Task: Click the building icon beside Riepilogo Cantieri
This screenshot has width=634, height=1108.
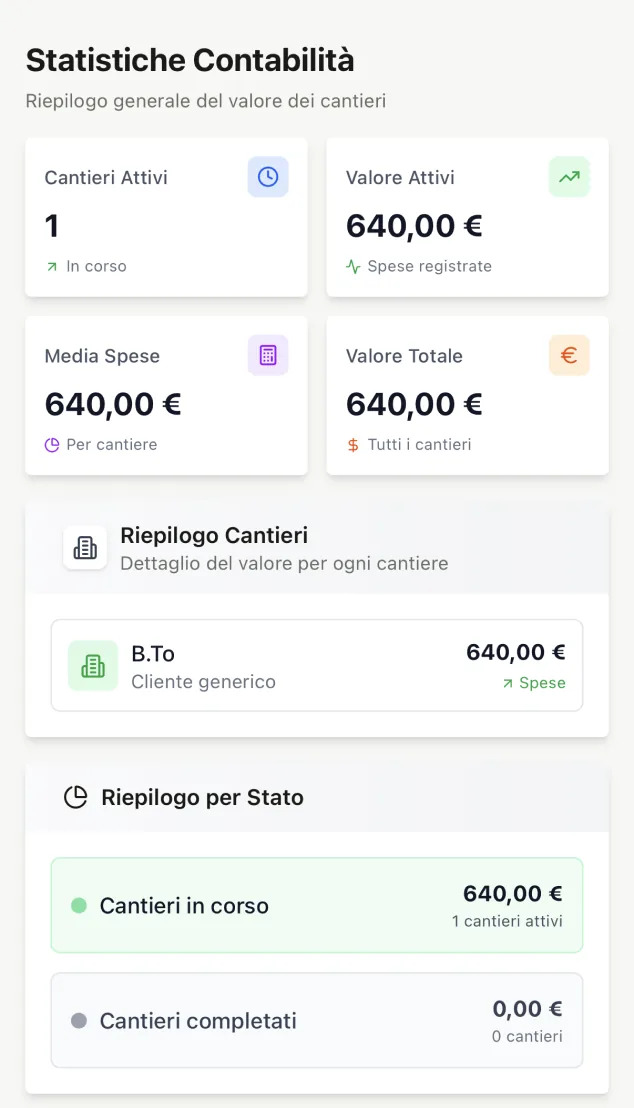Action: 85,548
